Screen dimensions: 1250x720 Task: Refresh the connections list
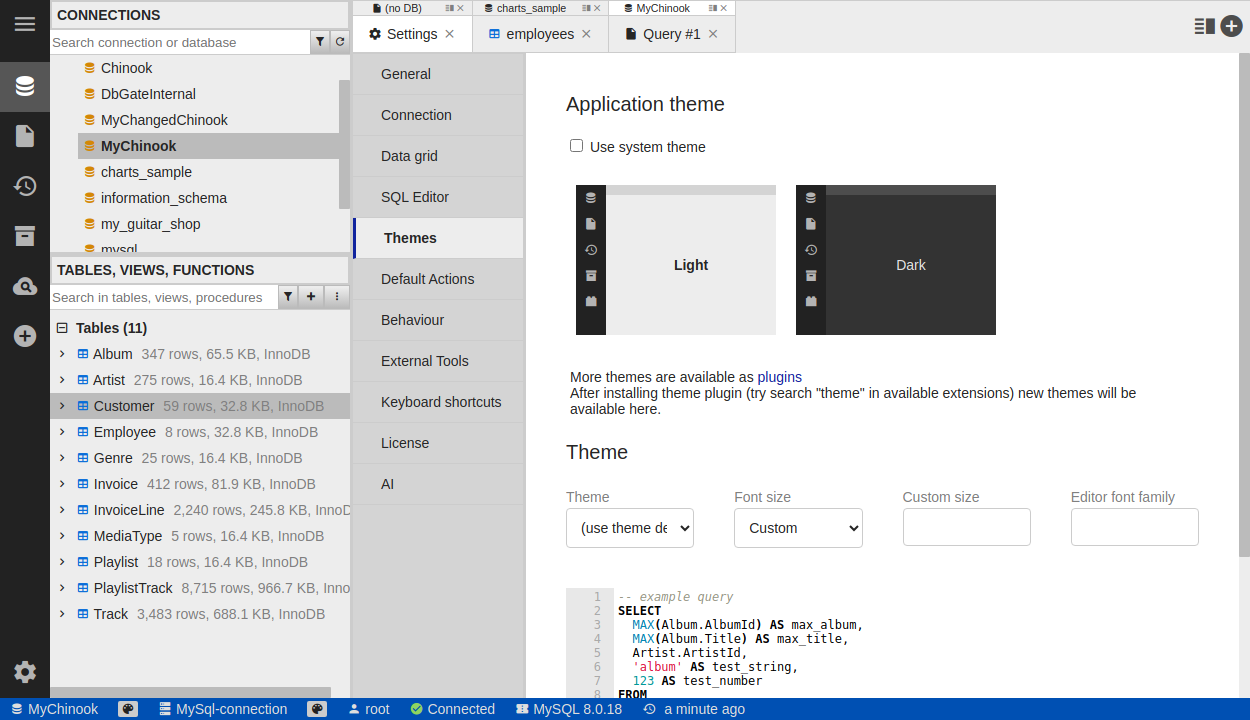coord(340,42)
